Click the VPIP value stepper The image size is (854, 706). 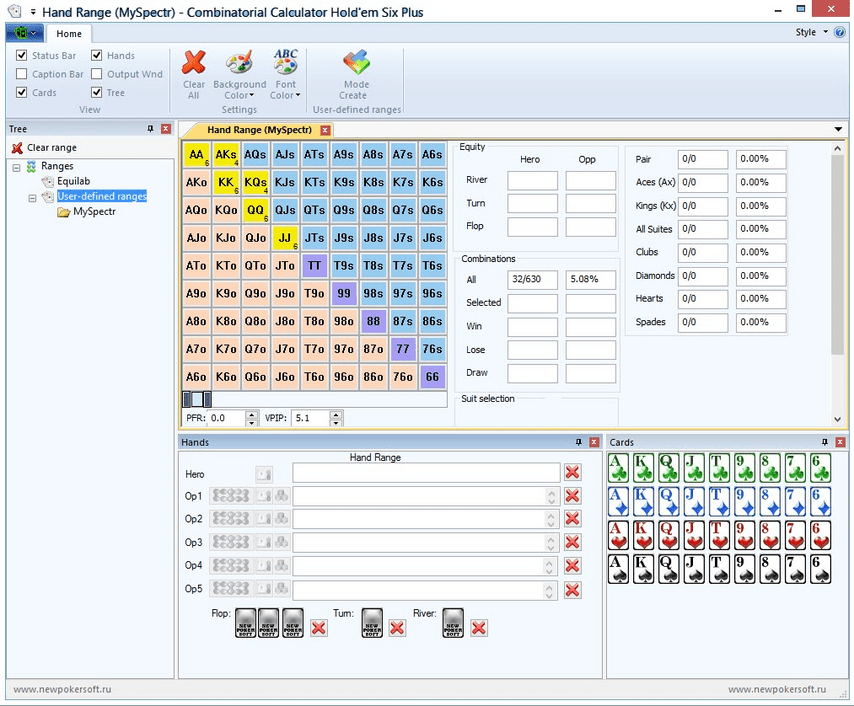coord(336,418)
